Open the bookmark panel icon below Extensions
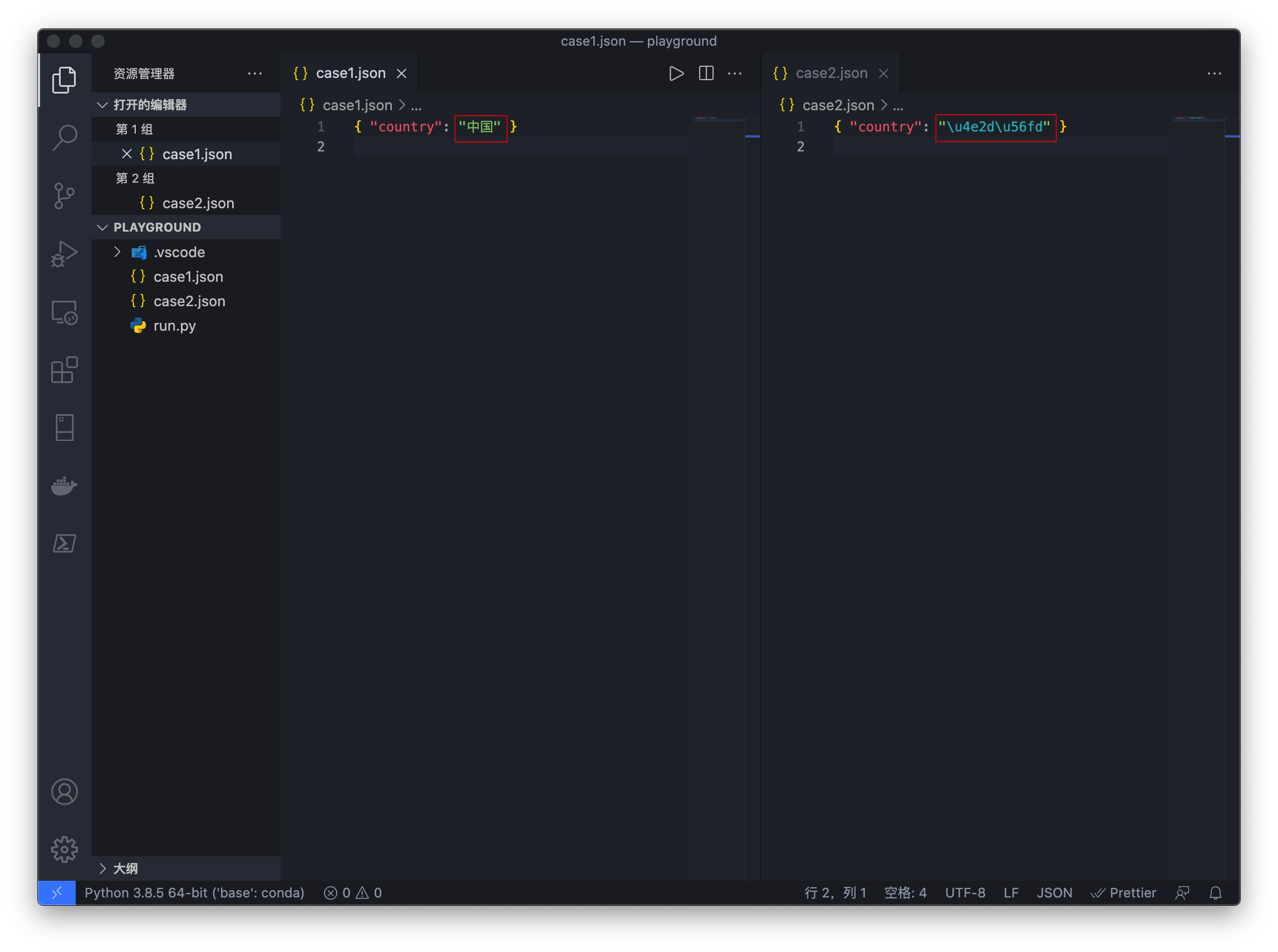Image resolution: width=1278 pixels, height=952 pixels. click(x=64, y=428)
